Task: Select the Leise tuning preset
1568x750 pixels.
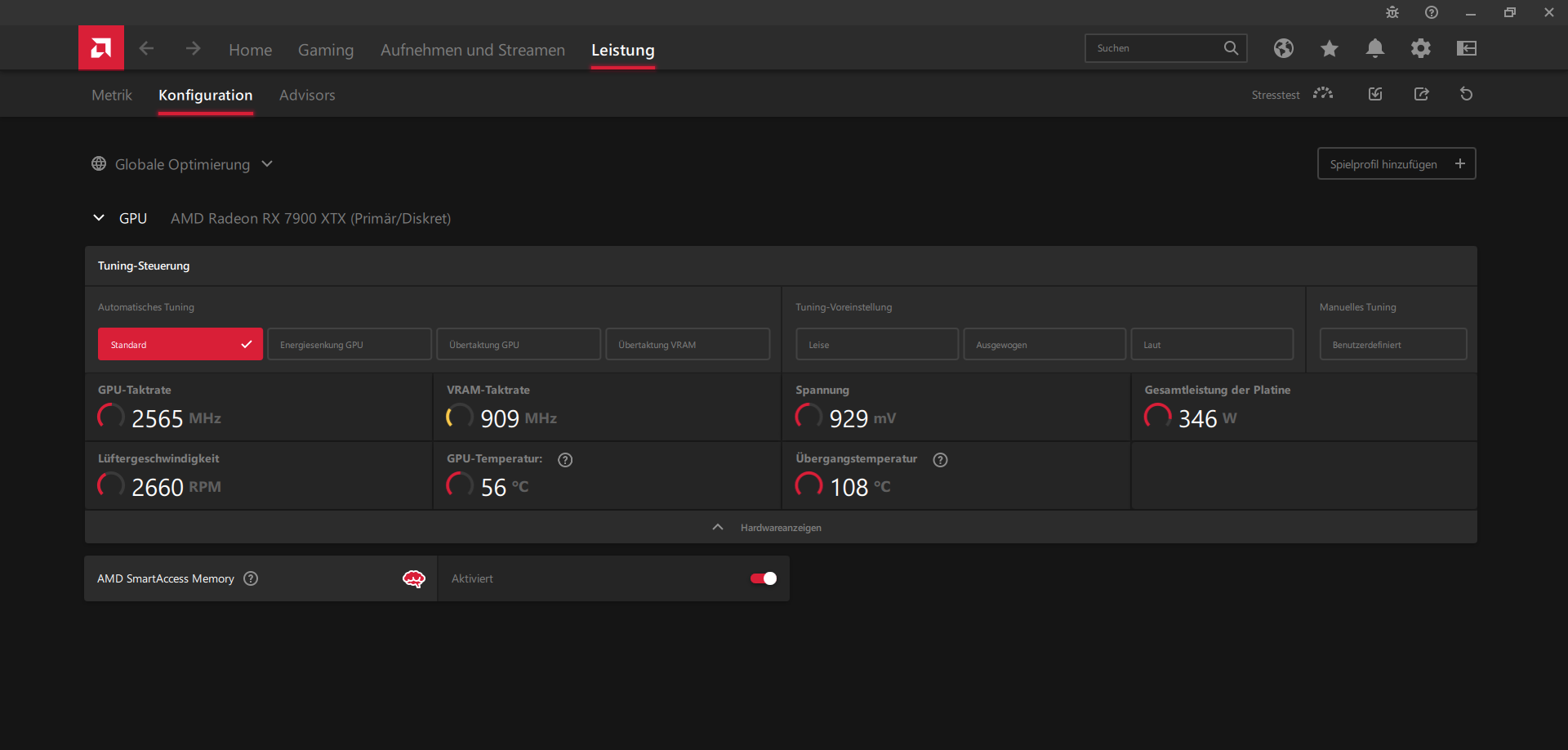Action: [877, 345]
